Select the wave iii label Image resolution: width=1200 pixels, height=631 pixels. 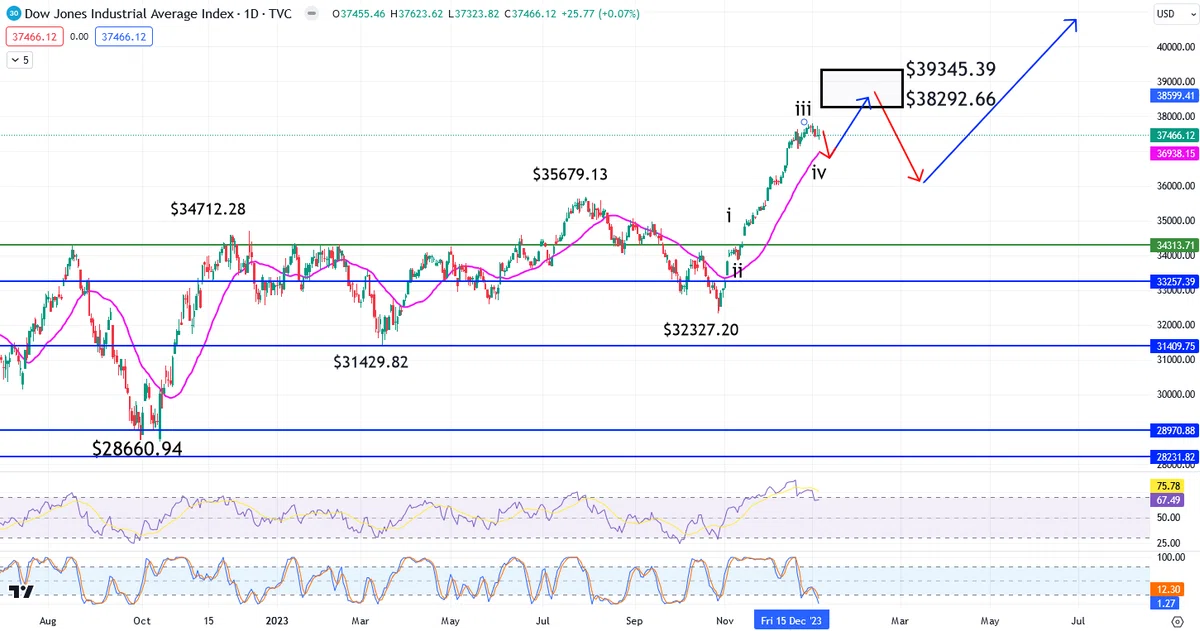coord(803,108)
